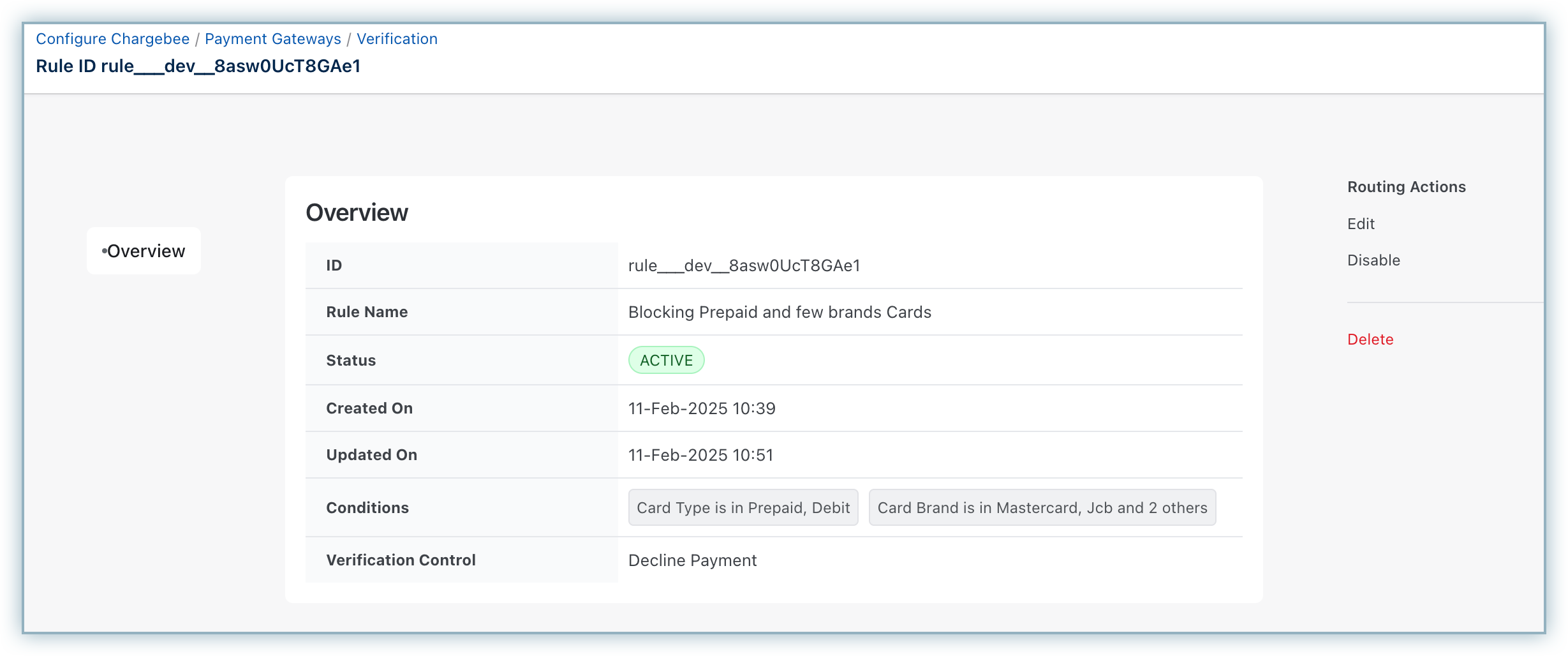This screenshot has width=1568, height=656.
Task: Open the Configure Chargebee breadcrumb link
Action: point(112,39)
